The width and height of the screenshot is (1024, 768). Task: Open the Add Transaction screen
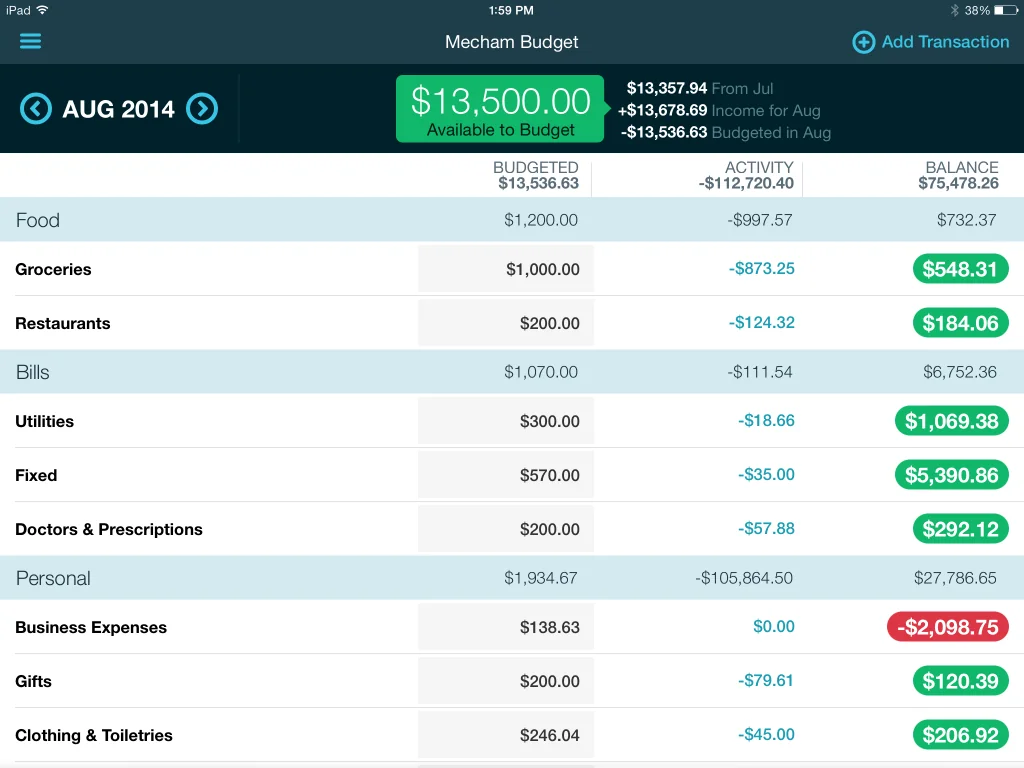[930, 42]
